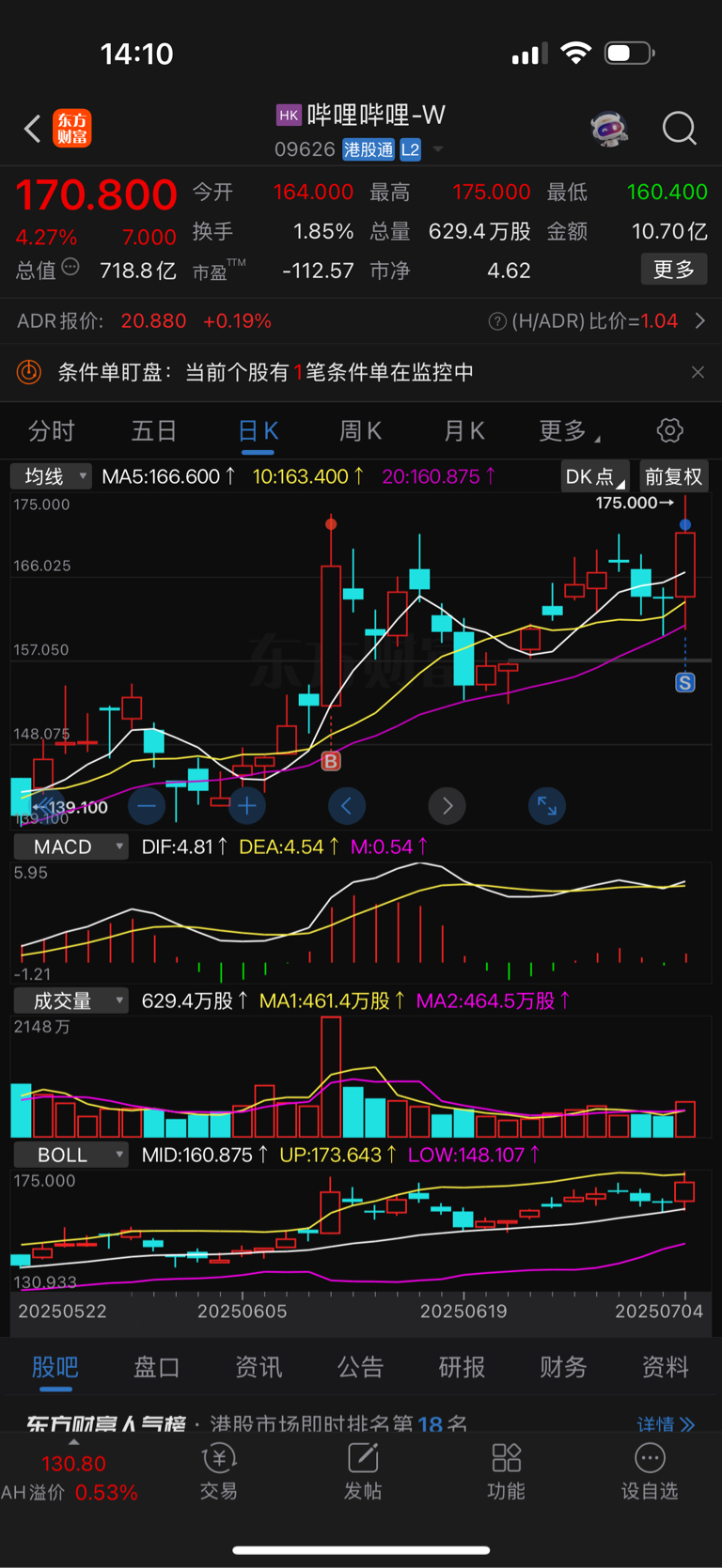
Task: Open the 成交量 indicator dropdown
Action: point(71,1001)
